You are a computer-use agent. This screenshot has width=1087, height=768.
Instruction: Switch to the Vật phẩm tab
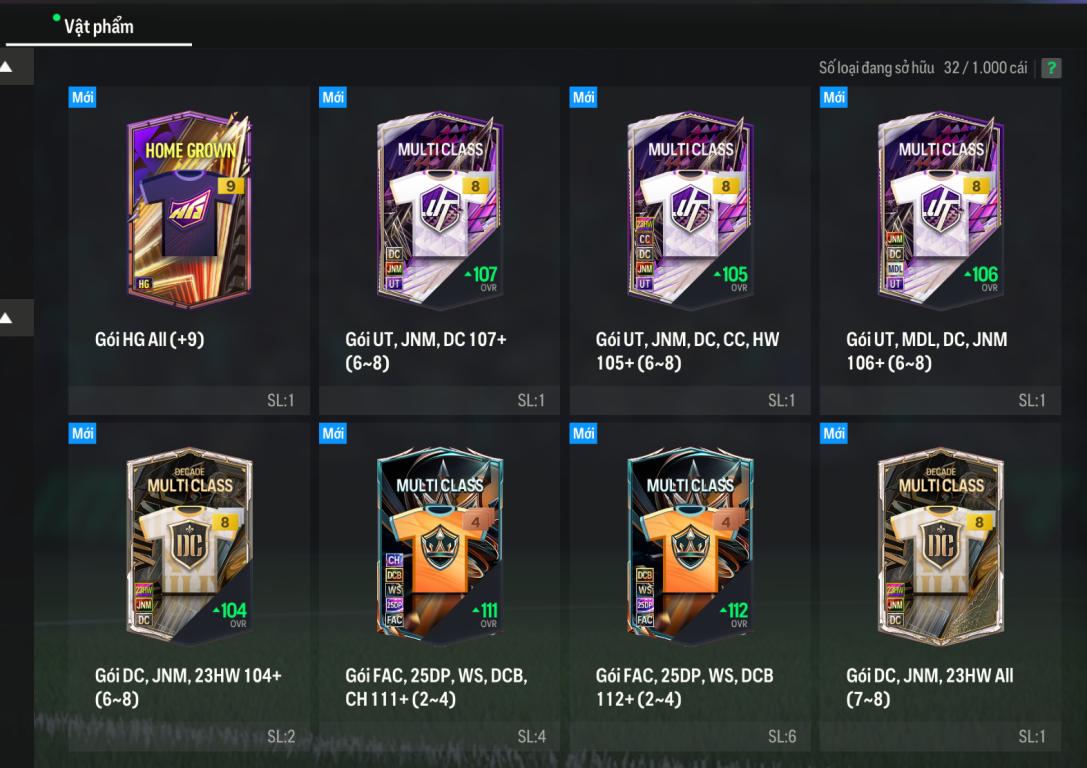click(98, 27)
